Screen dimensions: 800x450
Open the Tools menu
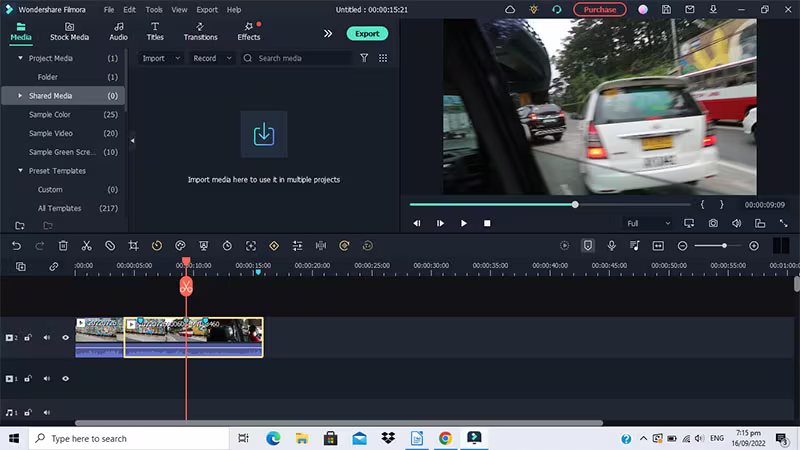154,9
